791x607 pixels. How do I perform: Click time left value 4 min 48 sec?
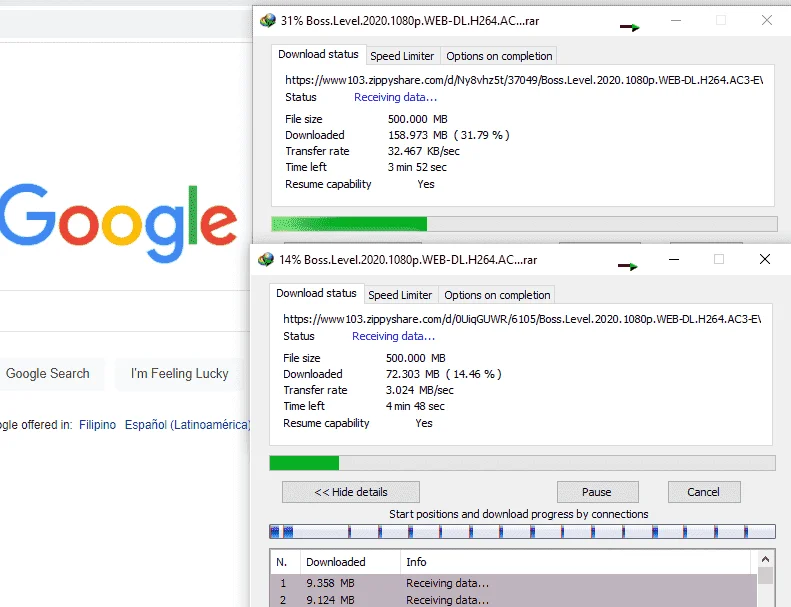tap(415, 407)
